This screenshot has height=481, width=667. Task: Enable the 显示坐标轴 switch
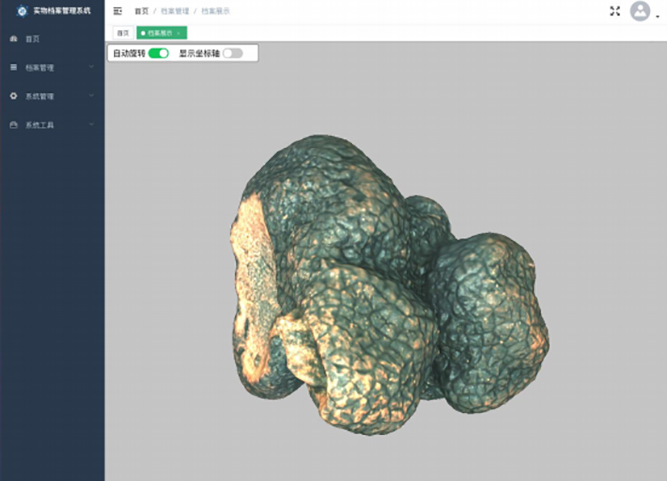point(232,53)
